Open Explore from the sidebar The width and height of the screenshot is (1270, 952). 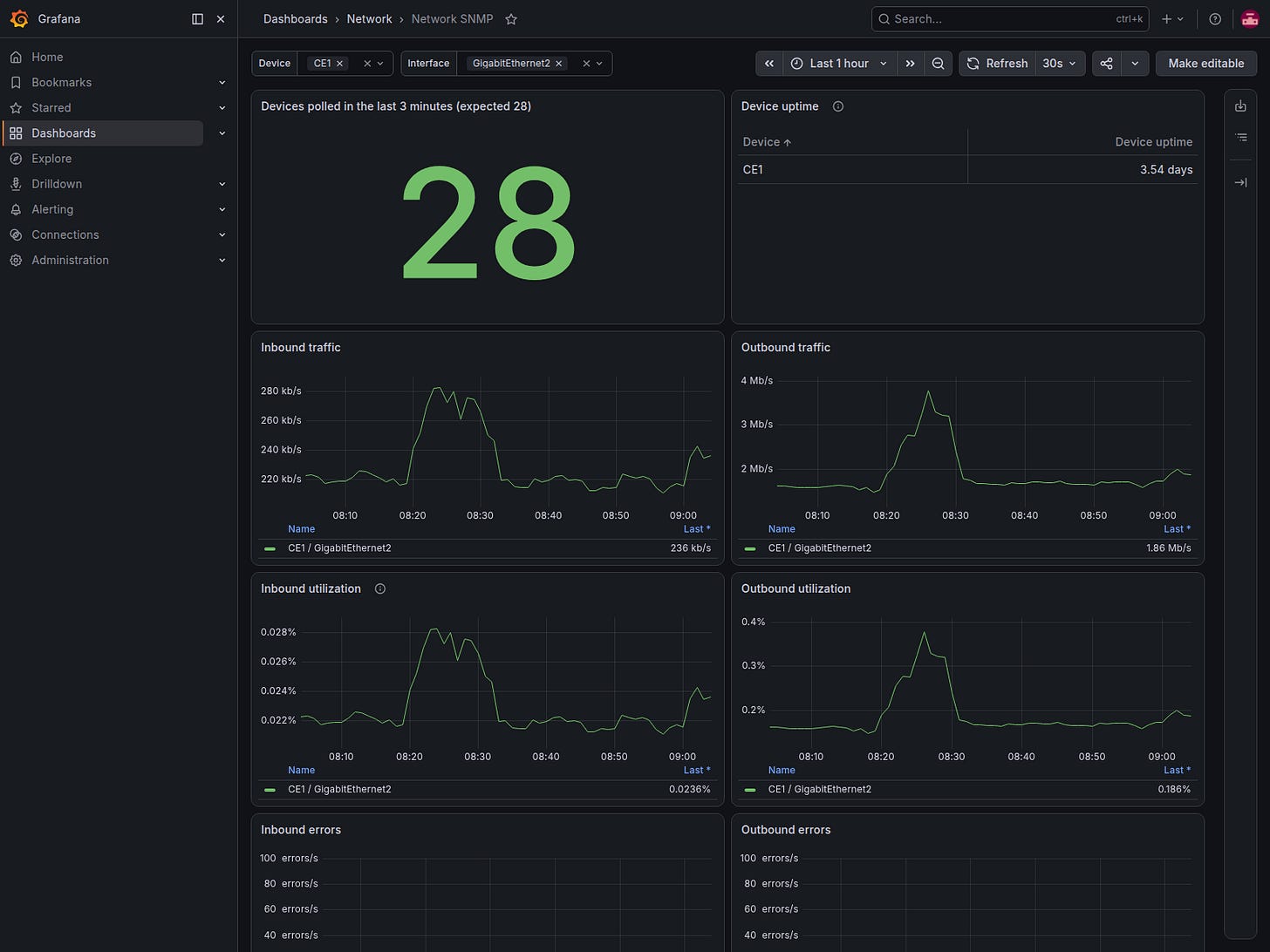pos(51,159)
